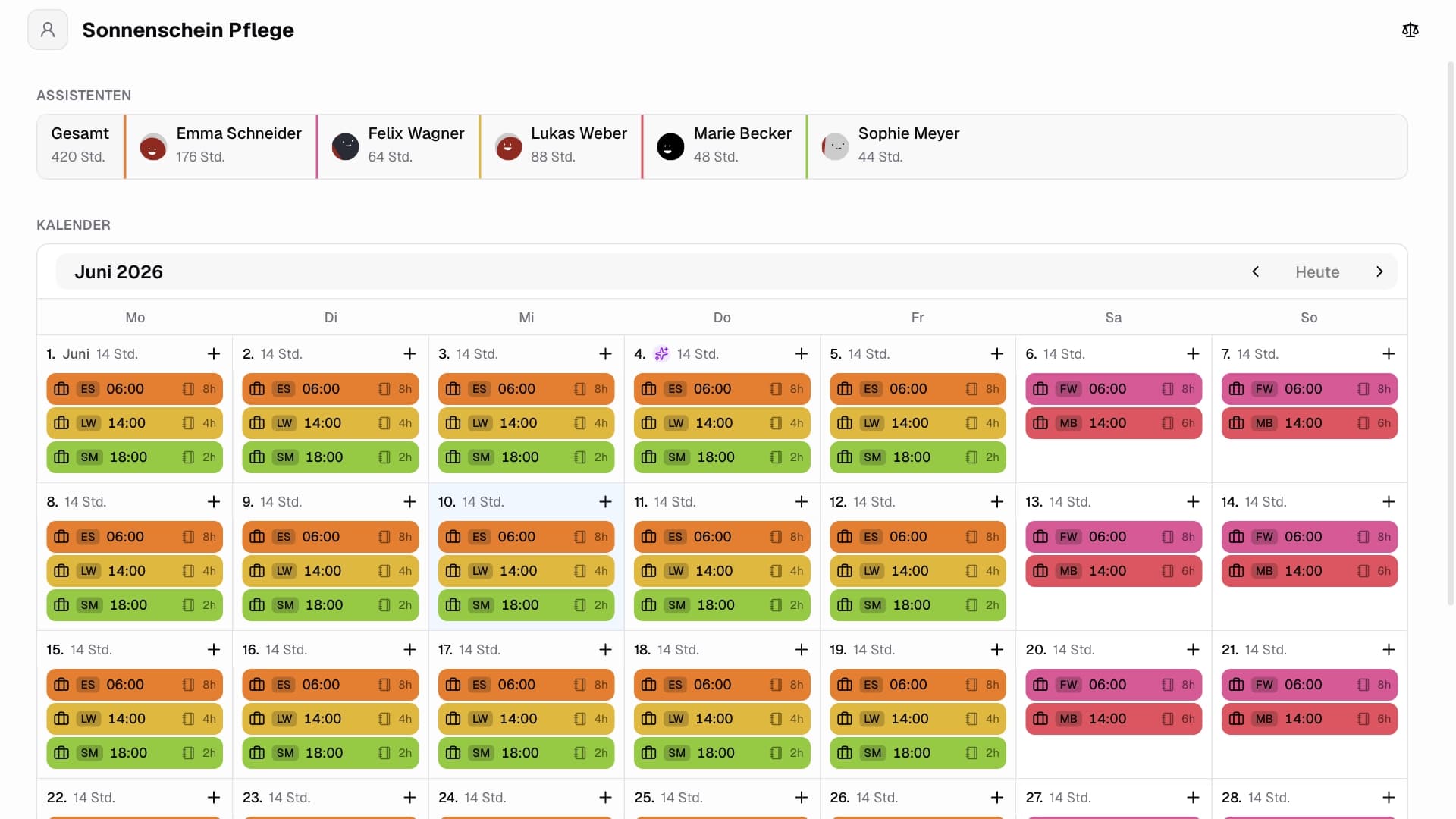The image size is (1456, 819).
Task: Open the SM 18:00 shift on June 12
Action: coord(918,605)
